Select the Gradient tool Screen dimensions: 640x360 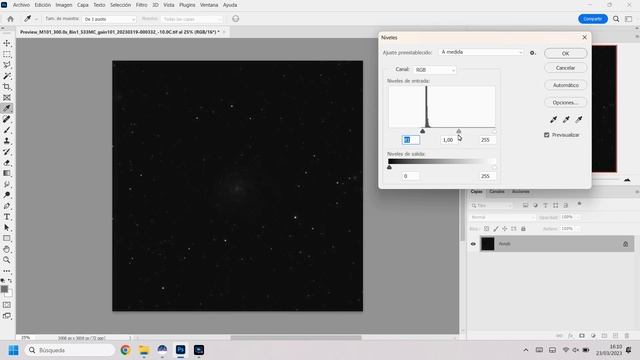7,173
